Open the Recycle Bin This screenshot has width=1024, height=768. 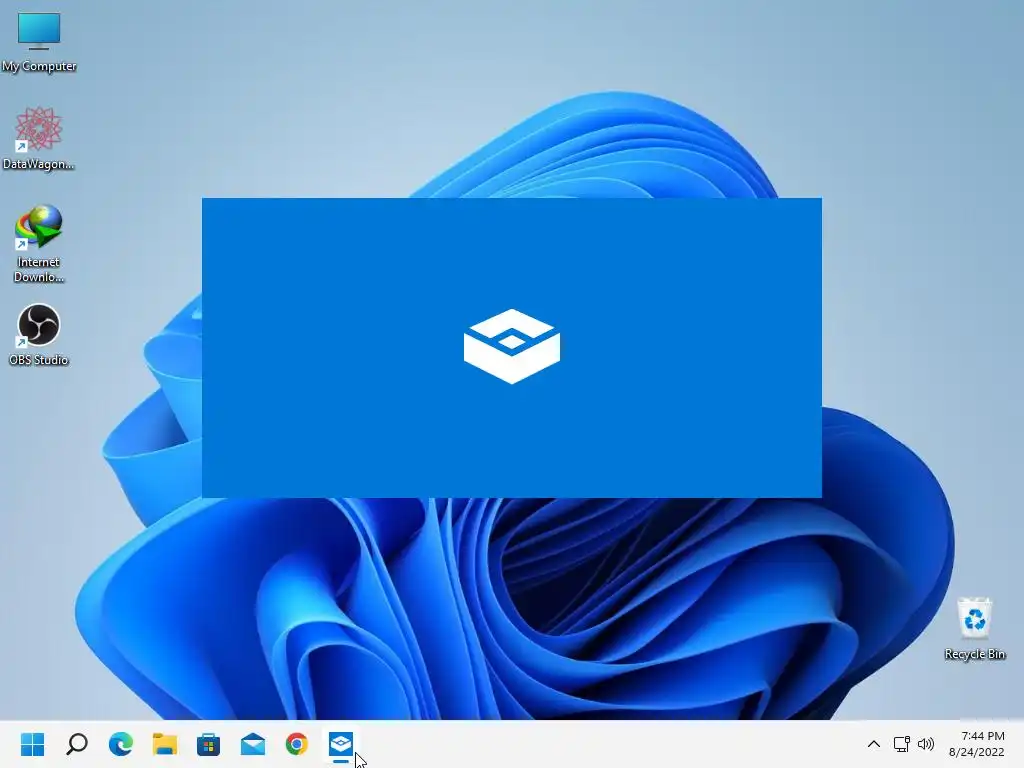pos(974,628)
